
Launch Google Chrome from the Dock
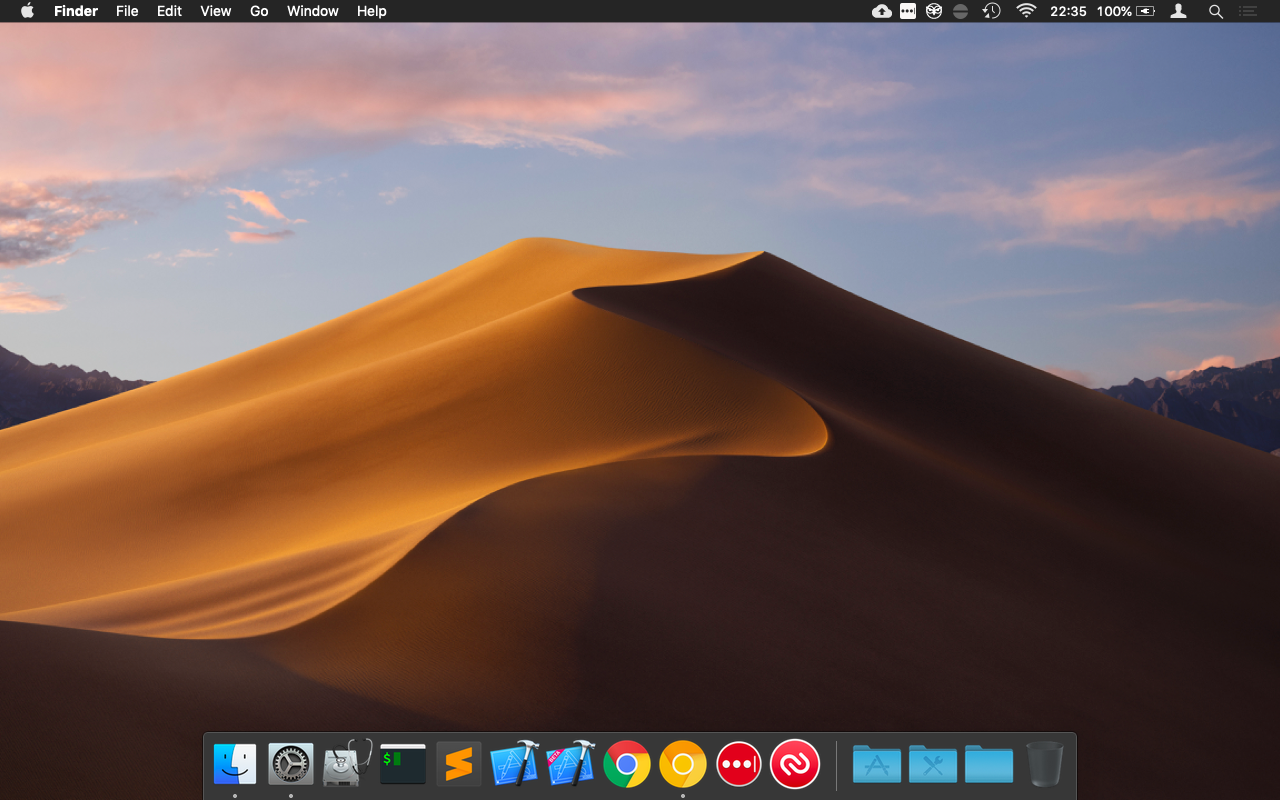coord(627,765)
